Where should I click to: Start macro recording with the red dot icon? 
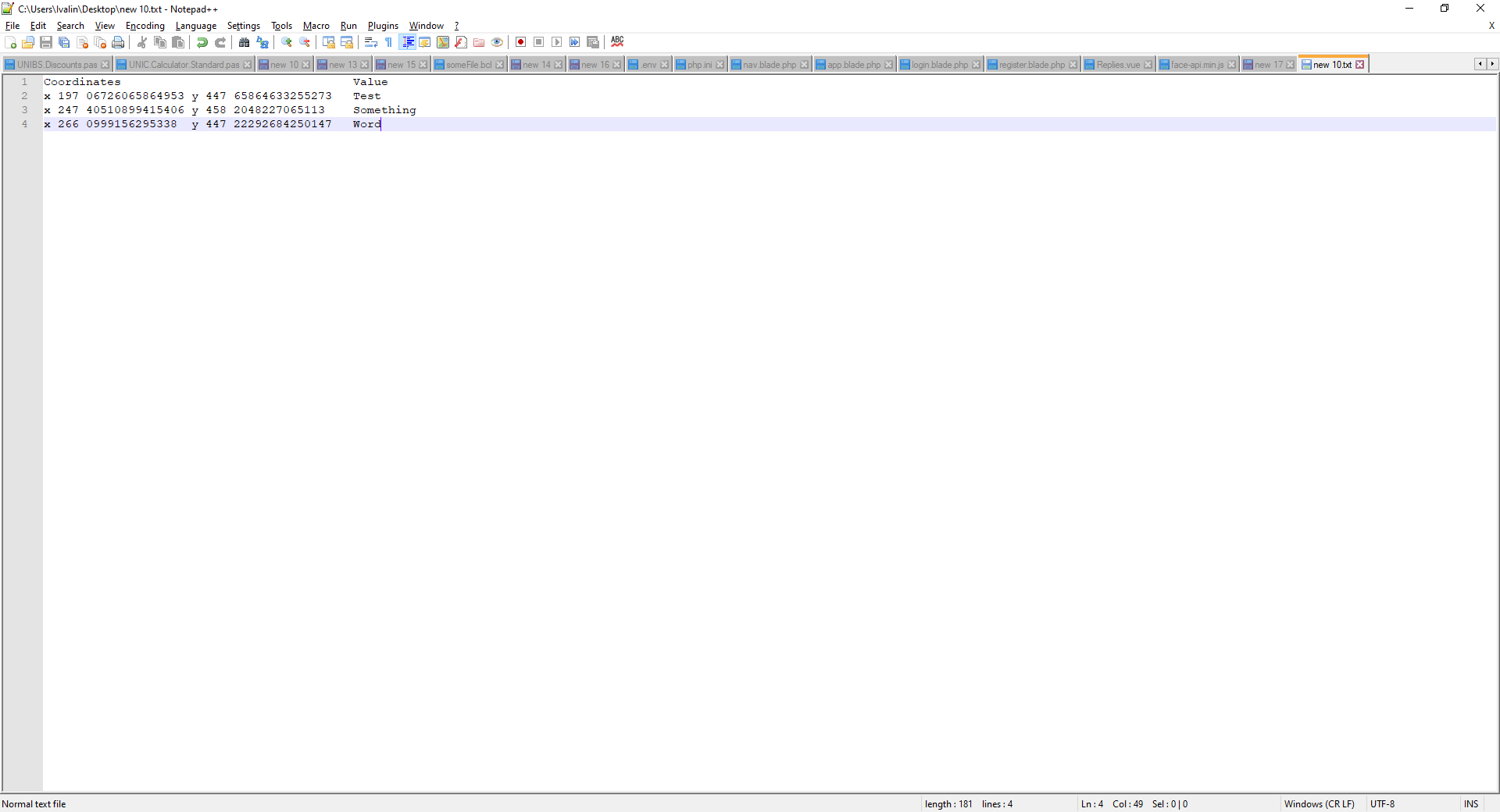(x=520, y=43)
